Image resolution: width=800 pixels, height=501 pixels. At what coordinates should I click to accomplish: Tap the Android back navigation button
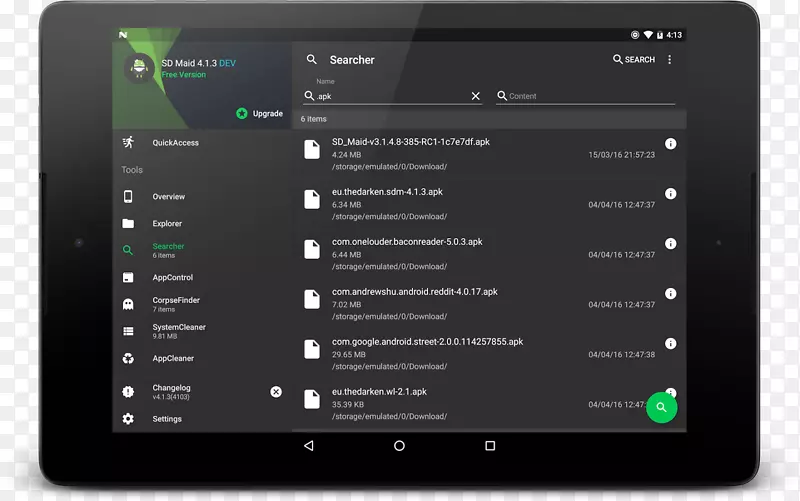tap(309, 446)
